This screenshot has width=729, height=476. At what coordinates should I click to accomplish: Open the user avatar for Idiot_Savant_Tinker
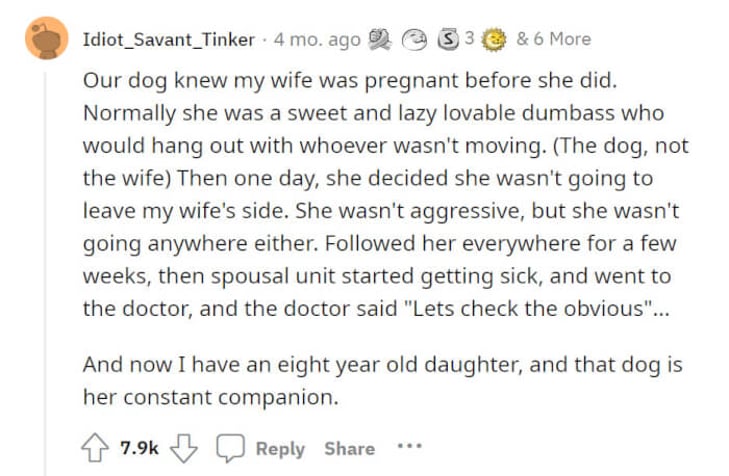coord(46,39)
